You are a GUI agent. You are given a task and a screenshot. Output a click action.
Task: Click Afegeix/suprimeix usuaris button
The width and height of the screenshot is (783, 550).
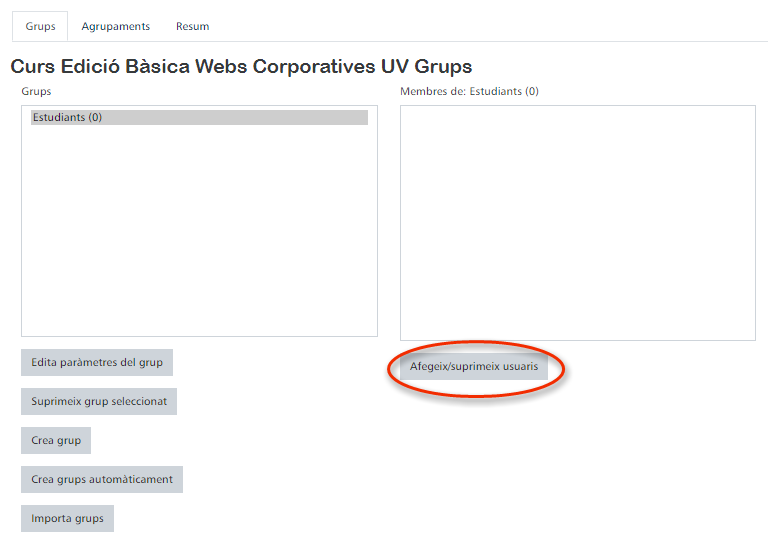coord(473,367)
